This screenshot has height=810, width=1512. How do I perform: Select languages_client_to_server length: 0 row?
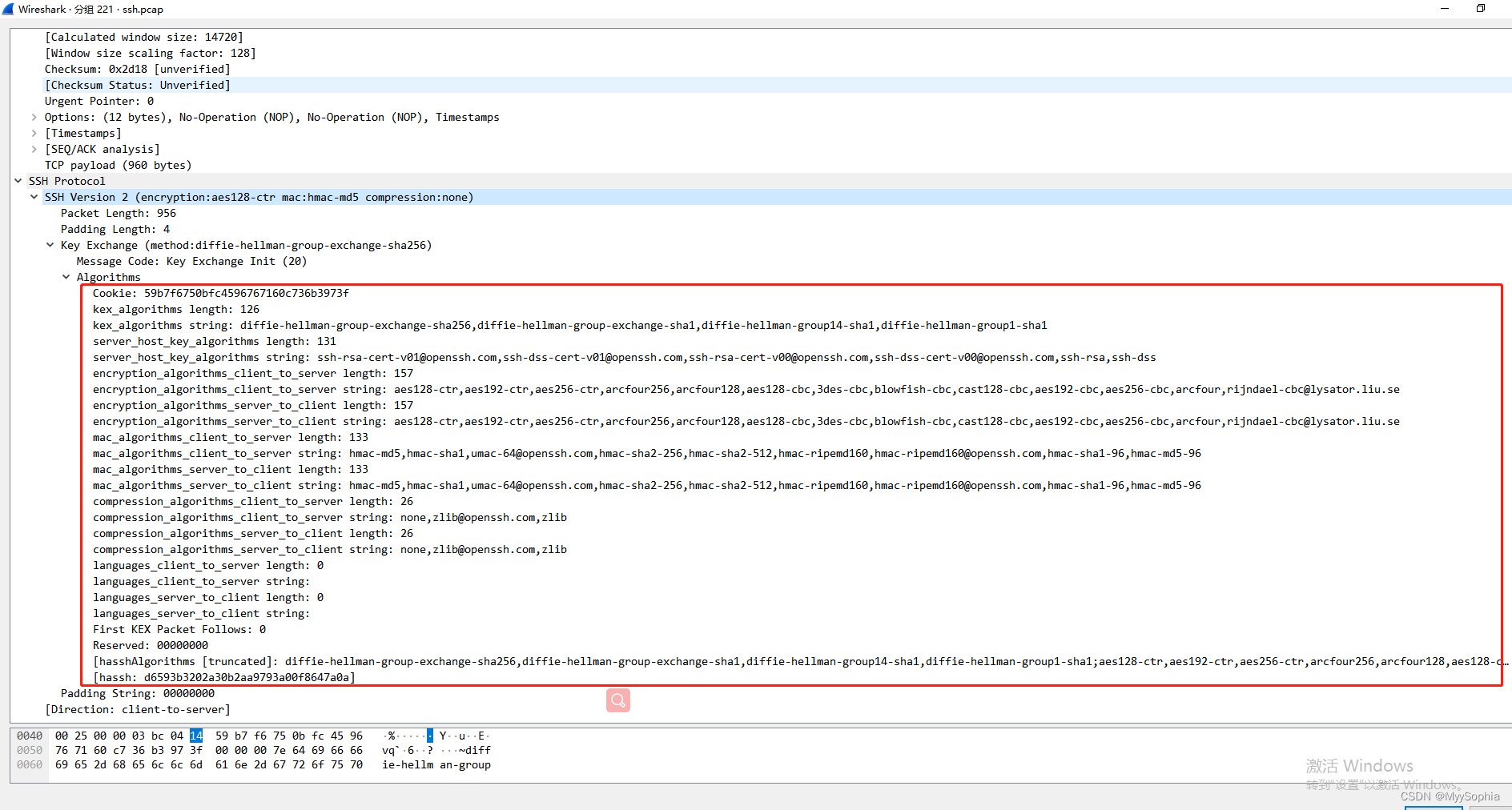click(x=208, y=565)
